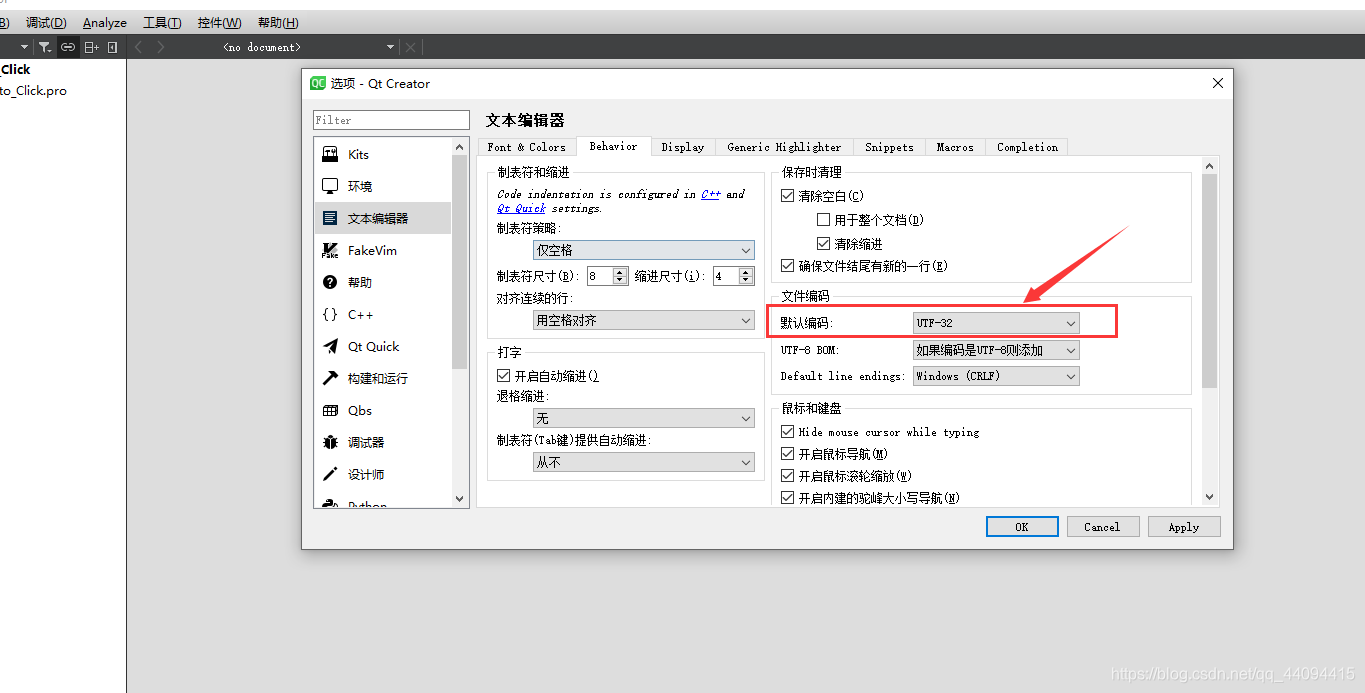This screenshot has width=1365, height=693.
Task: Toggle 确保文件结尾有新的一行 checkbox
Action: [788, 266]
